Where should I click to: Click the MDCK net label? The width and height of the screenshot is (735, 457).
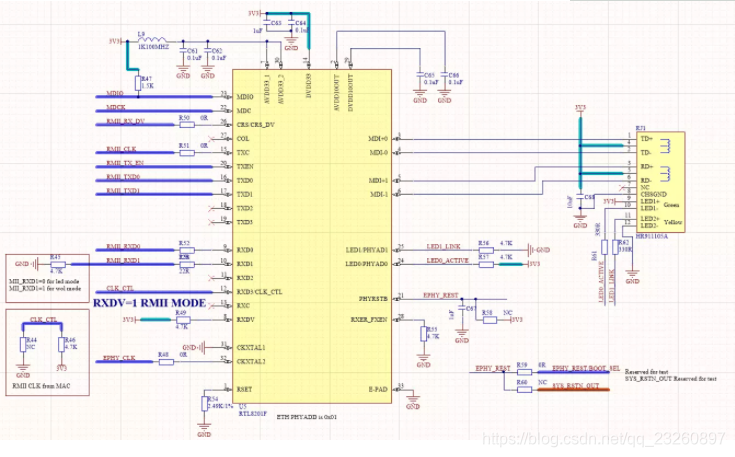click(x=116, y=107)
